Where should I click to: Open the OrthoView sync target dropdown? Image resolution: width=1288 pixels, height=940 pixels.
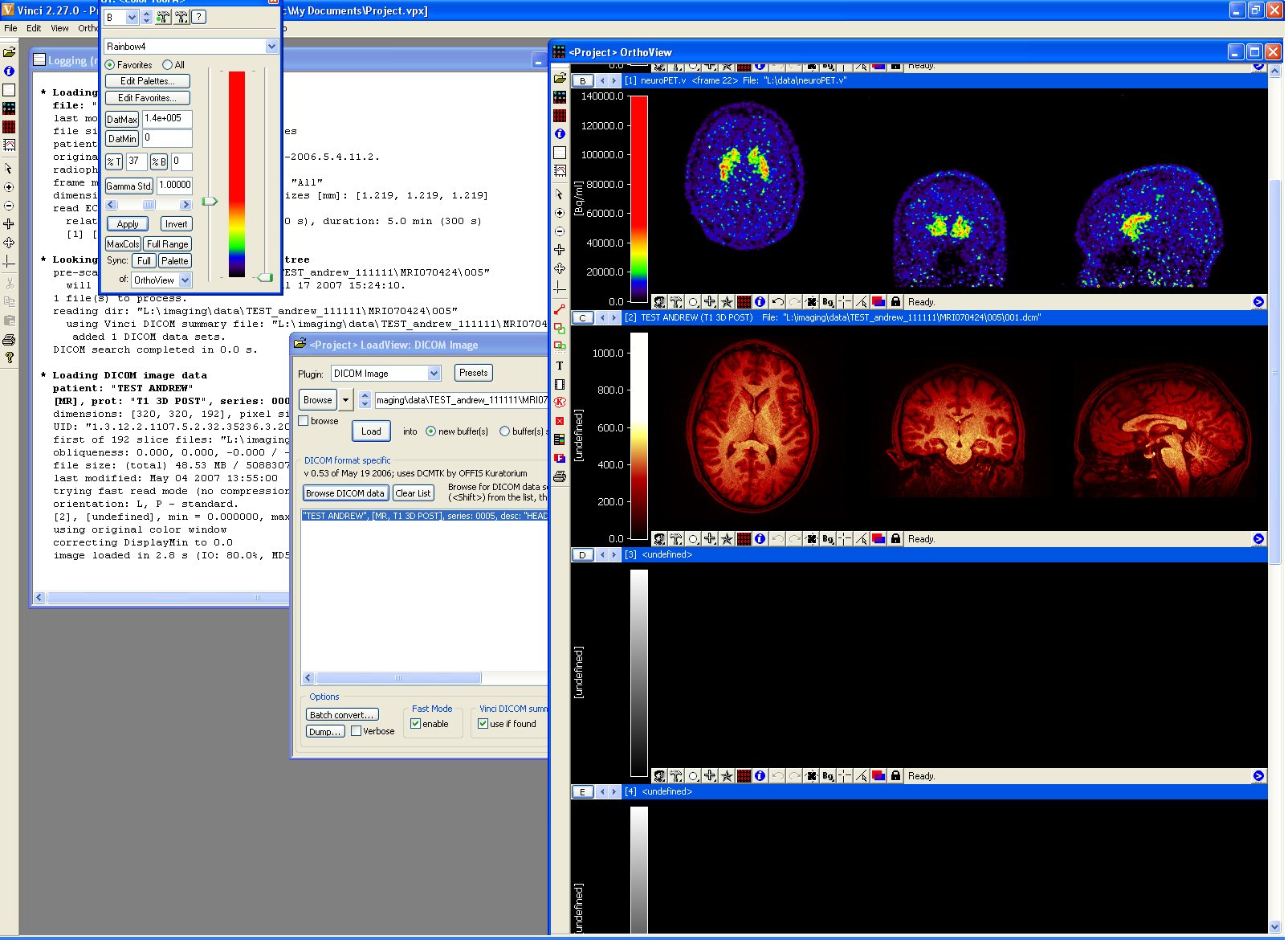pyautogui.click(x=185, y=280)
